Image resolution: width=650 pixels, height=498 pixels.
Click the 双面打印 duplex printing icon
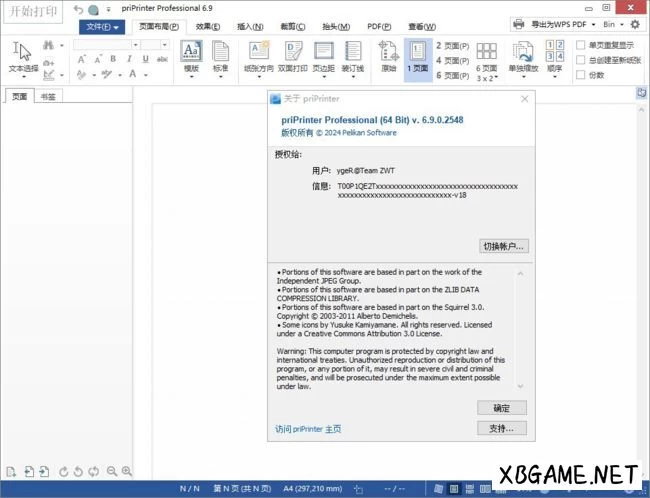(x=292, y=55)
